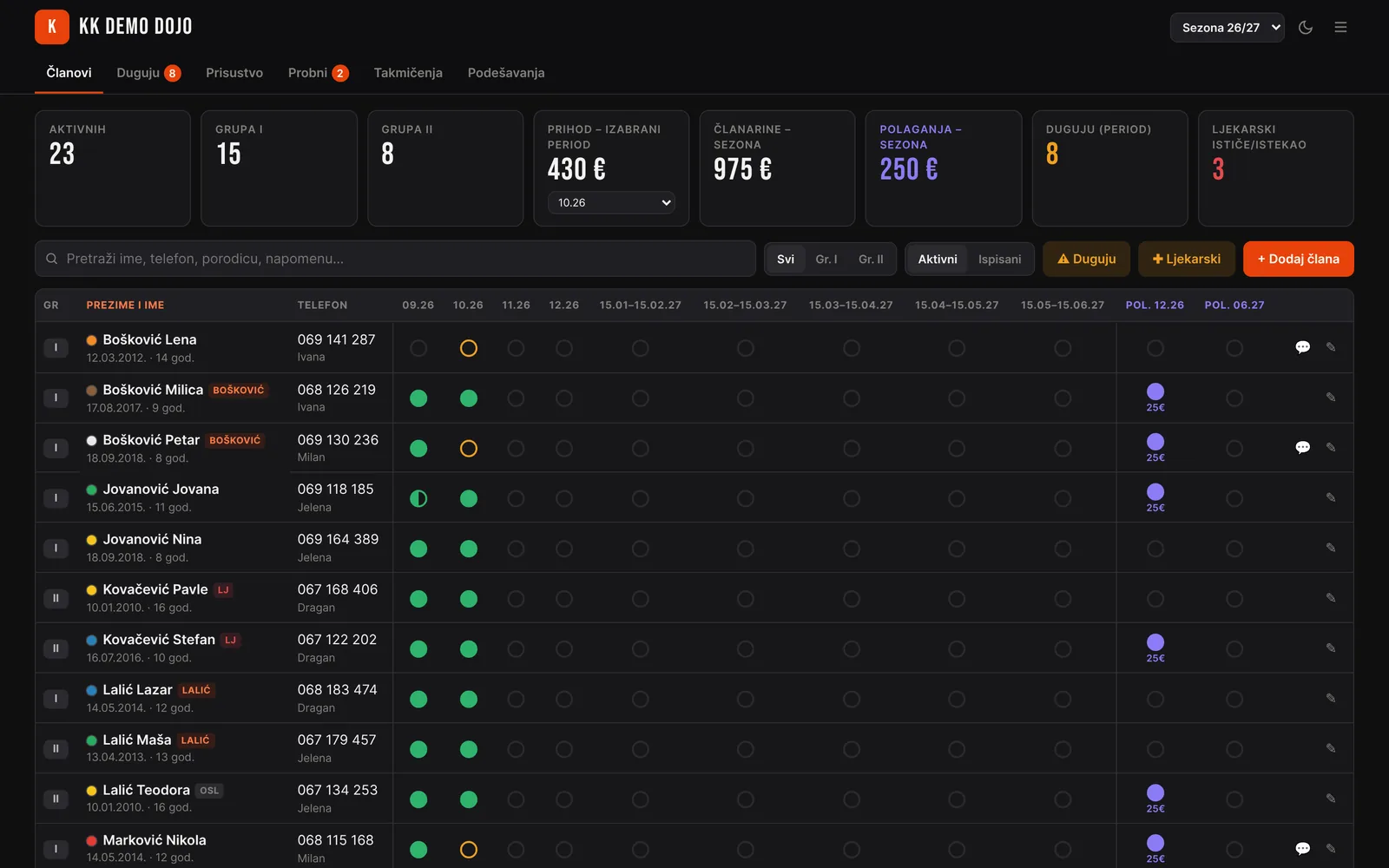
Task: Edit Bošković Milica with pencil icon
Action: tap(1331, 398)
